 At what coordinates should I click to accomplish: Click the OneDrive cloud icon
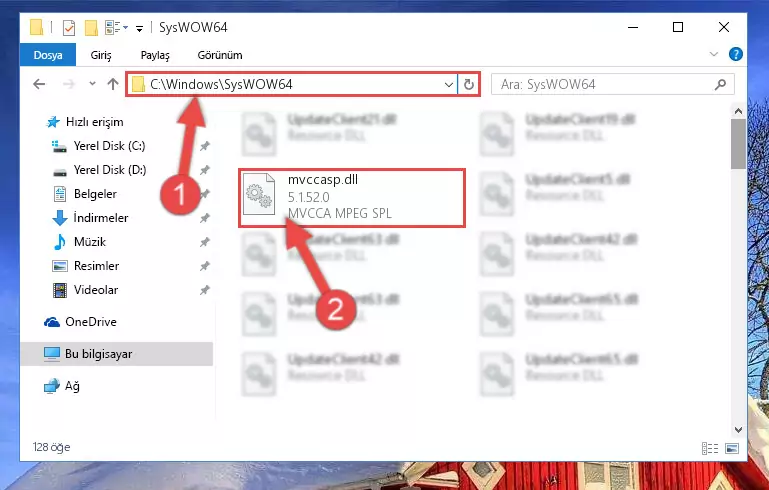pos(51,322)
